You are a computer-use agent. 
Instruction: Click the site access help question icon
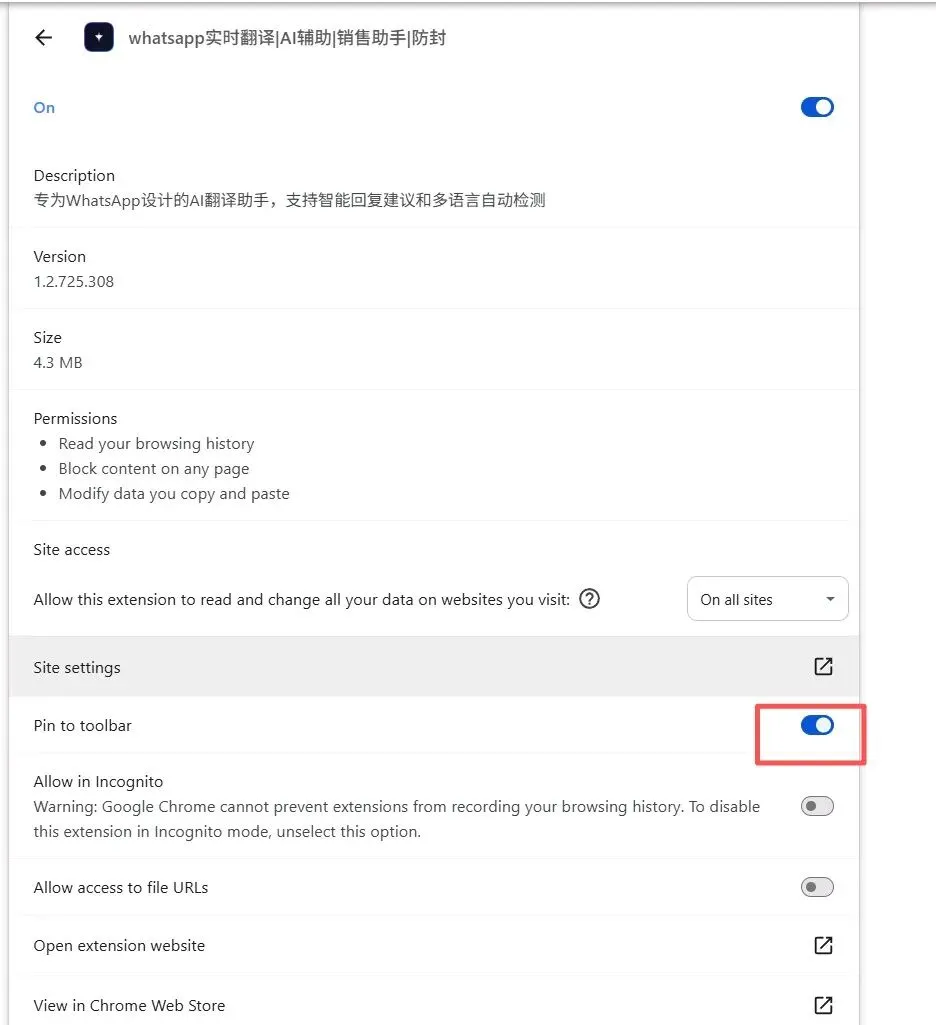pyautogui.click(x=590, y=599)
